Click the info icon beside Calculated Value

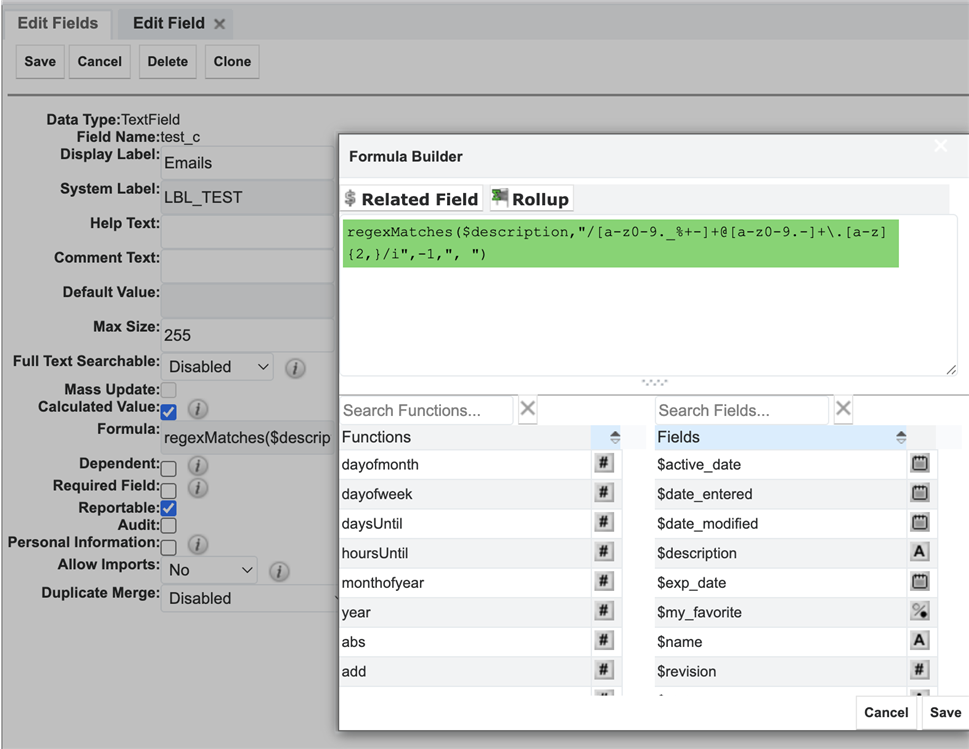[x=197, y=411]
